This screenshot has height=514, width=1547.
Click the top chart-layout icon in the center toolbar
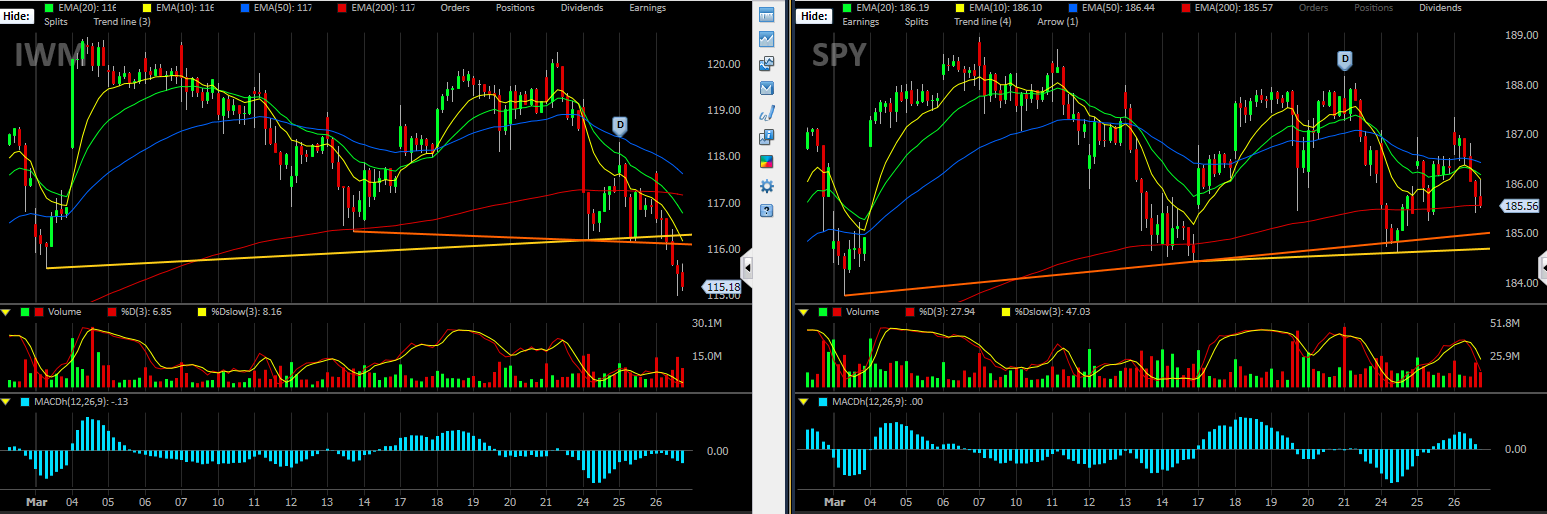pyautogui.click(x=767, y=15)
